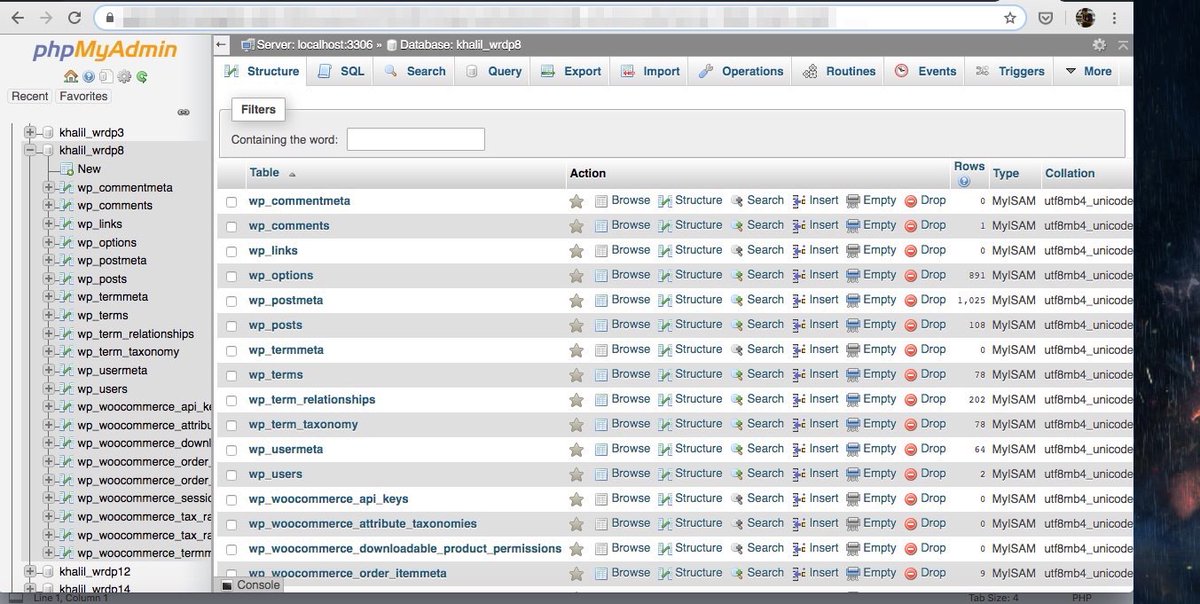Expand wp_links in sidebar tree
This screenshot has width=1200, height=604.
(48, 224)
